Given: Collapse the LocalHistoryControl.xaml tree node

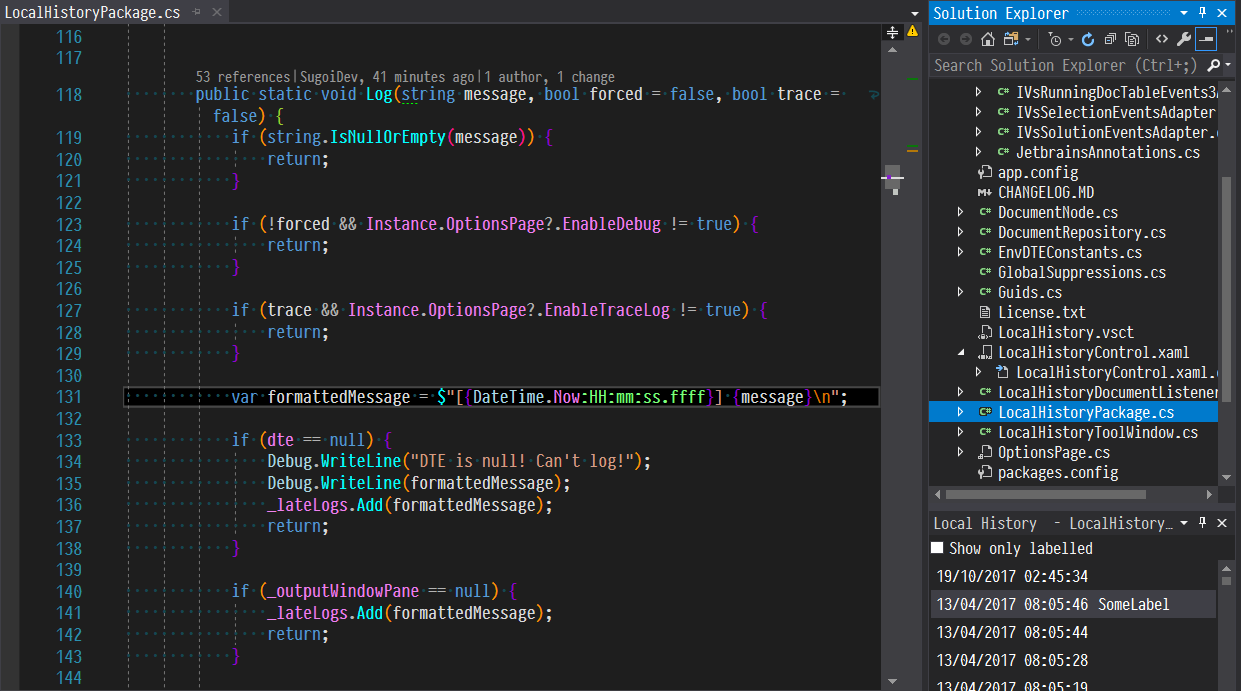Looking at the screenshot, I should point(961,352).
